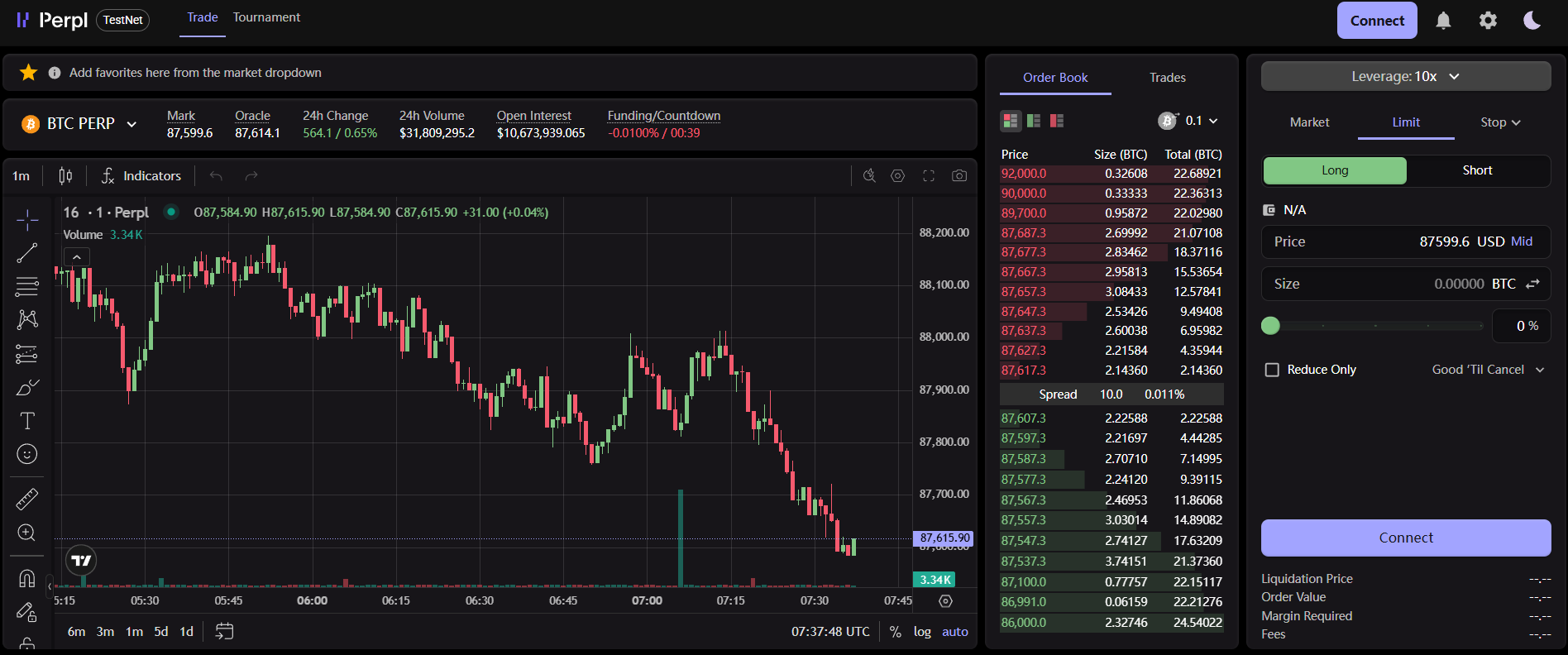Select the ruler measure tool
This screenshot has width=1568, height=655.
[x=27, y=499]
